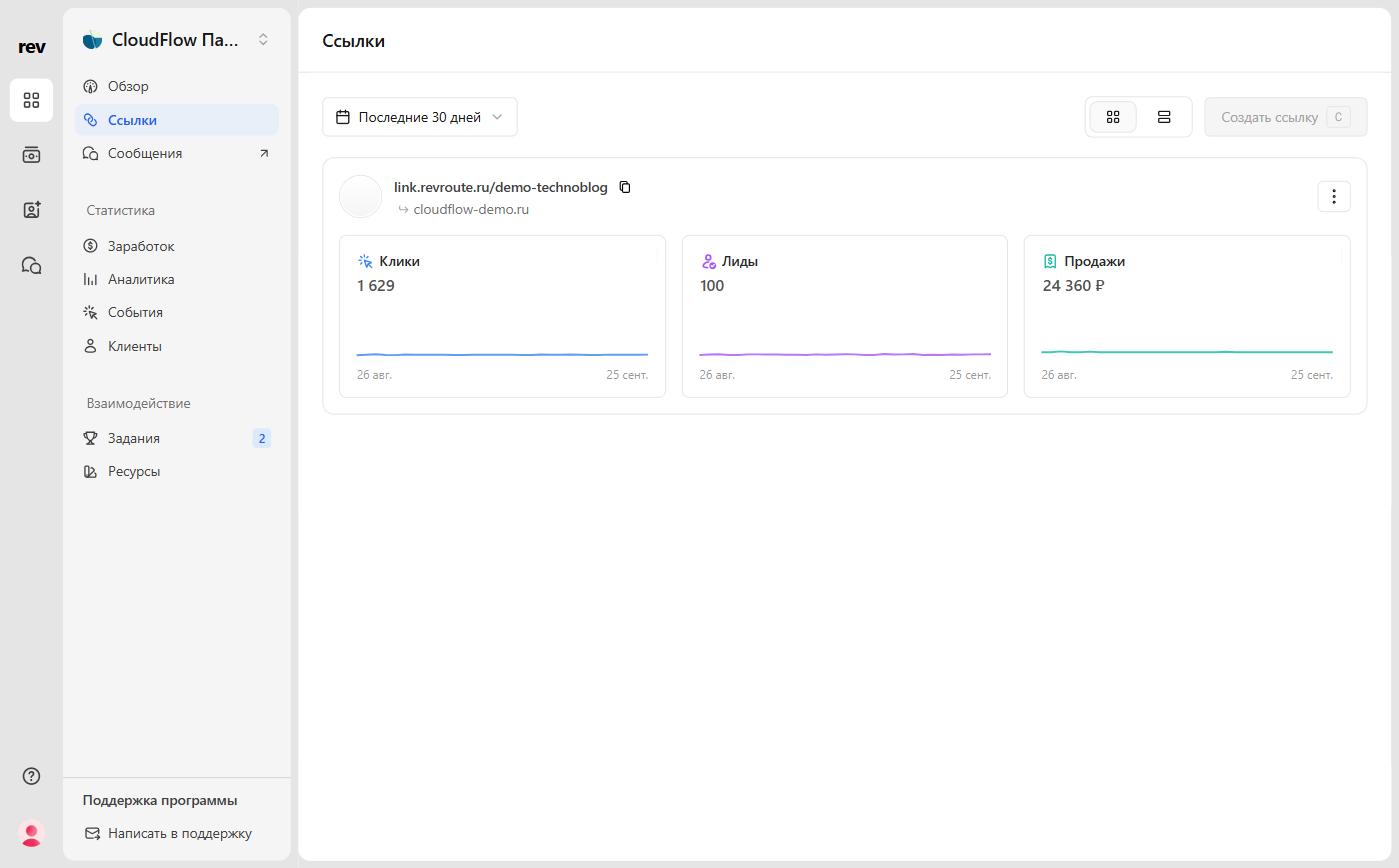Click the 1 629 clicks value
Screen dimensions: 1399x868
pyautogui.click(x=376, y=285)
